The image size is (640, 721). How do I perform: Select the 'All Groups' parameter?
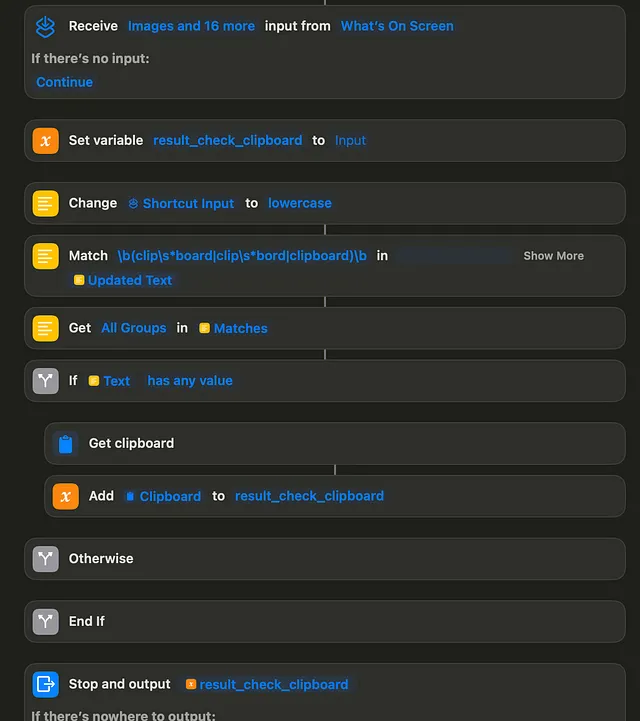coord(134,328)
